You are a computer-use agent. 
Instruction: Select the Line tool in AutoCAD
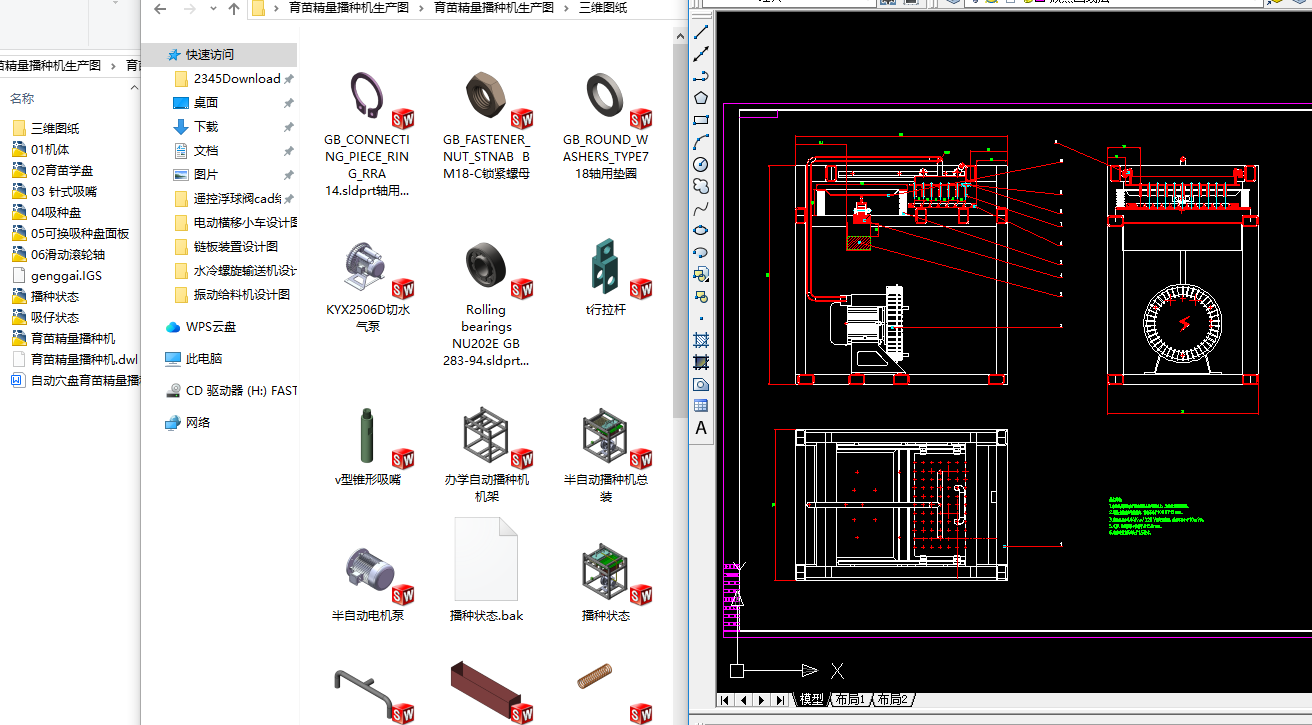click(x=701, y=33)
